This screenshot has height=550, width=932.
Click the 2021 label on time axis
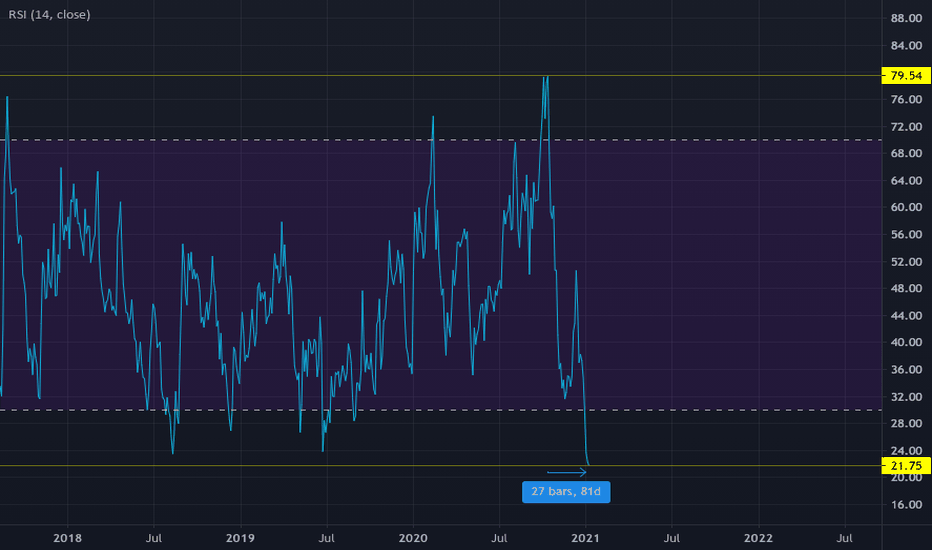(x=585, y=538)
